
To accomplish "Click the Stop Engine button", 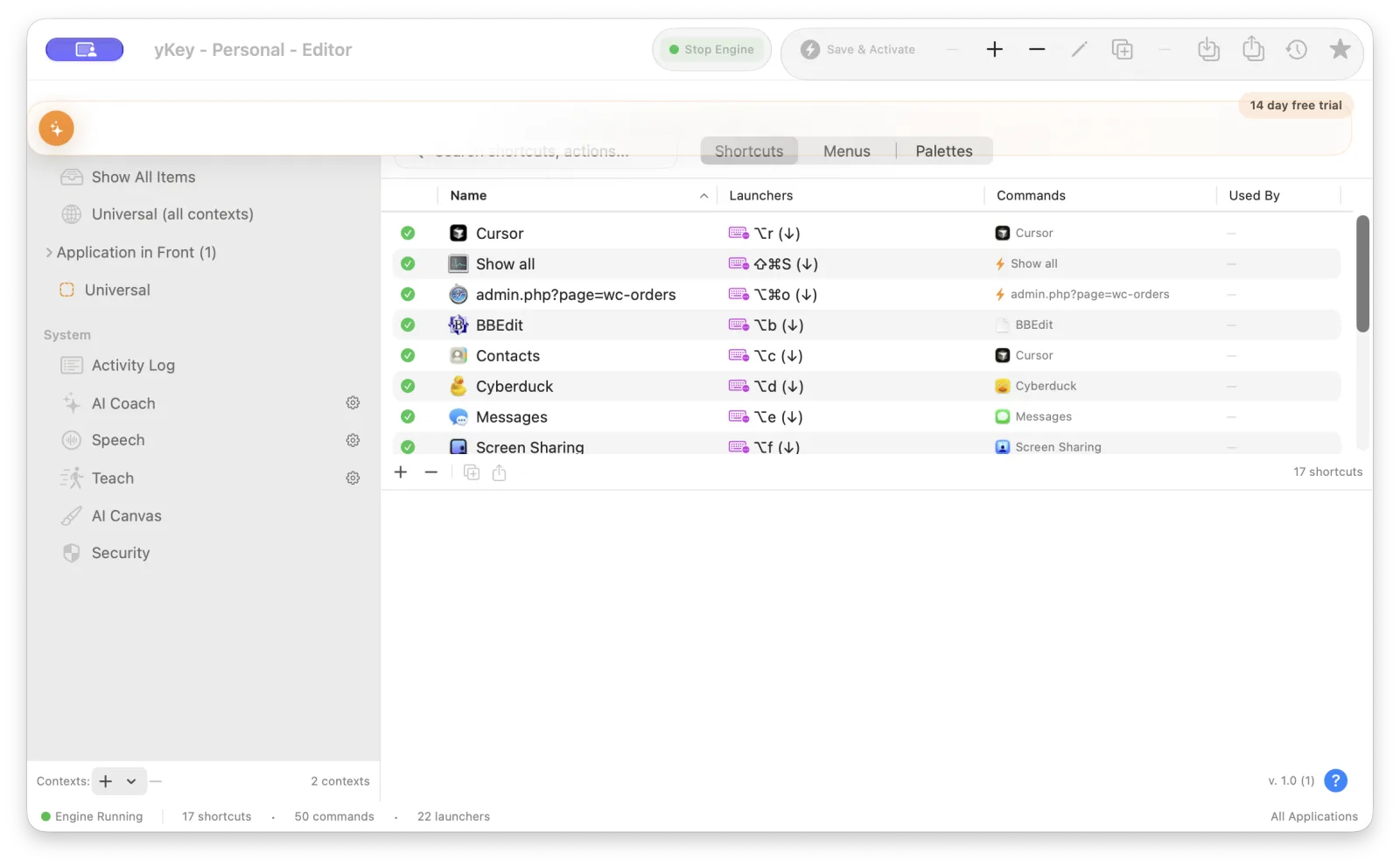I will point(711,50).
